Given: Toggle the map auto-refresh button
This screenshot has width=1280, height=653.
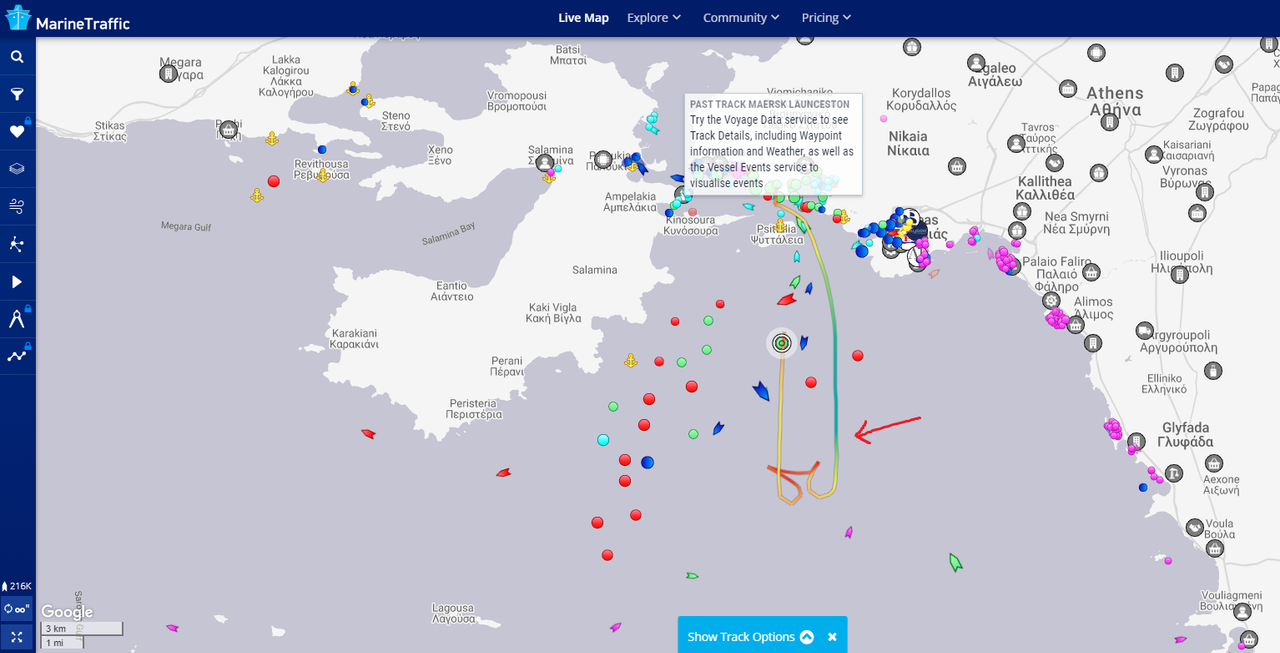Looking at the screenshot, I should tap(17, 609).
